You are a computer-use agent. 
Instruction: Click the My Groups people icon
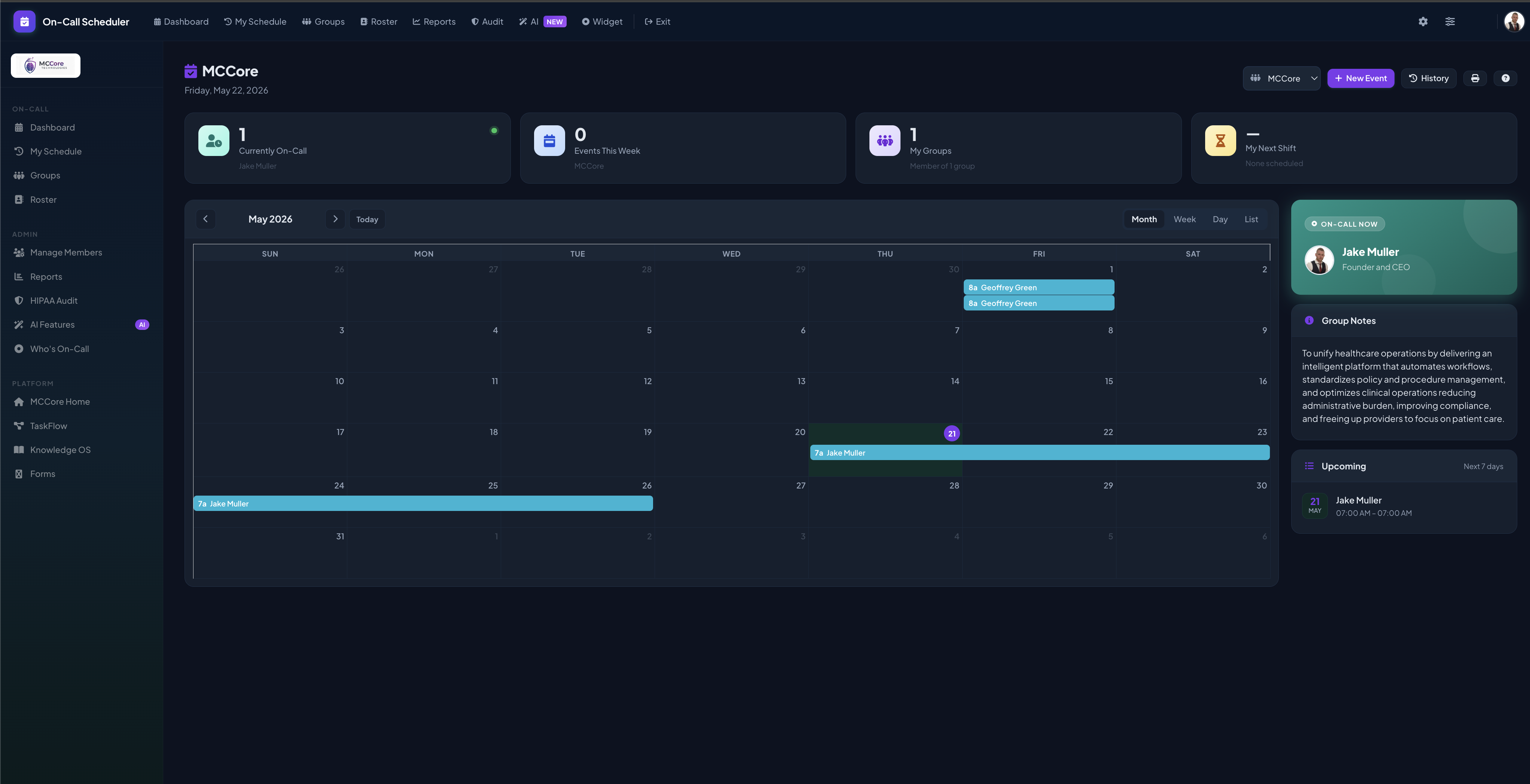(x=885, y=141)
